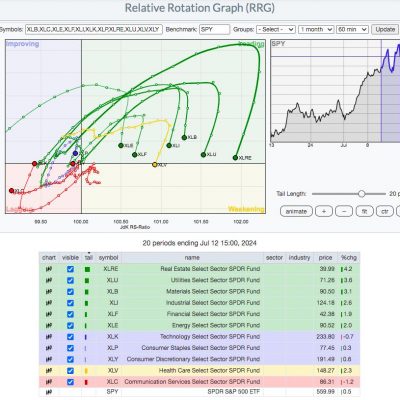
Task: Click the ctr center button
Action: point(385,211)
